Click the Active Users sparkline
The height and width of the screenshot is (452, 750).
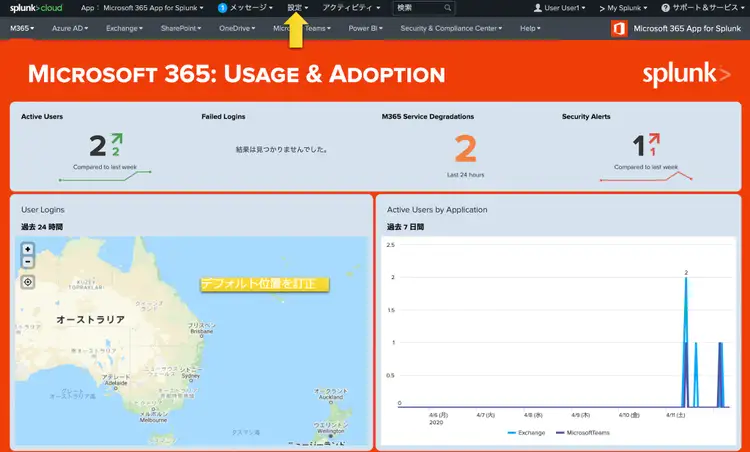[x=105, y=176]
